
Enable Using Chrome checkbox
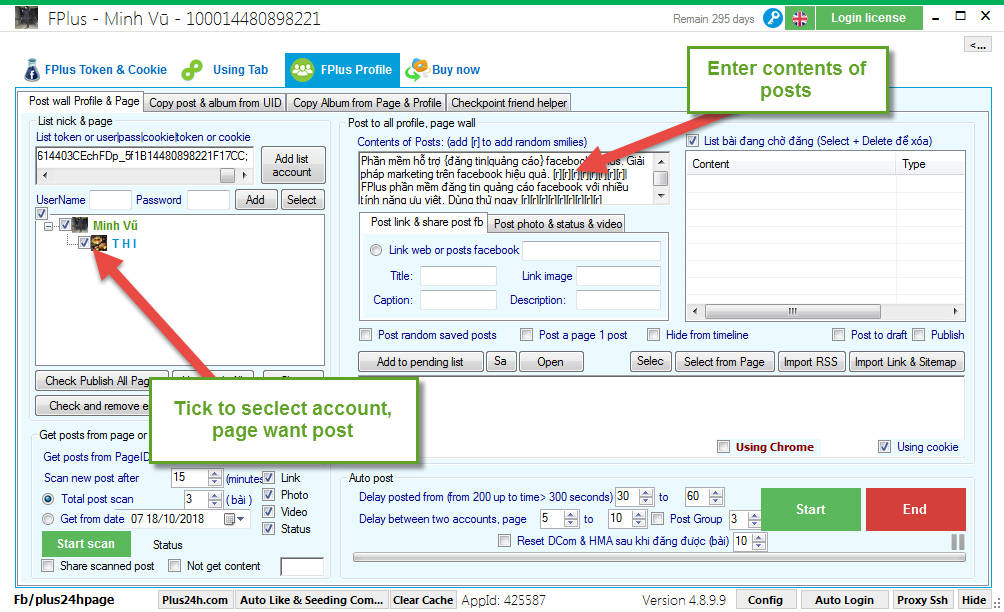pos(724,447)
